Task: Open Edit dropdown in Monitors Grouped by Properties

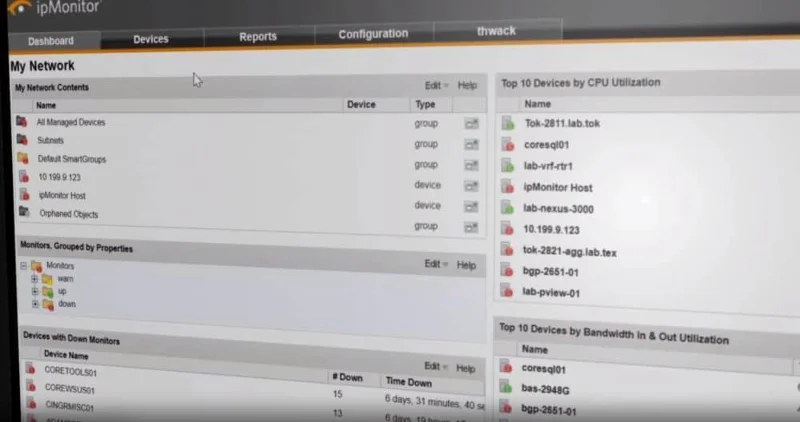Action: click(436, 264)
